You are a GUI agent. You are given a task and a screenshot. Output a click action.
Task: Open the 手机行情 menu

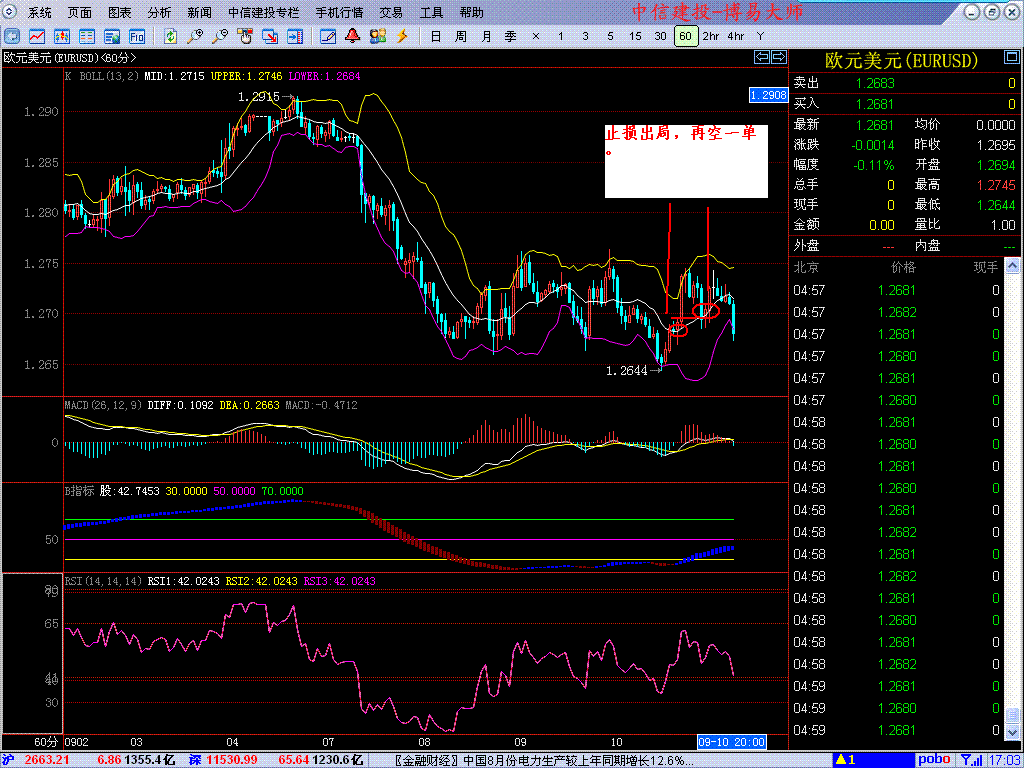click(x=340, y=12)
